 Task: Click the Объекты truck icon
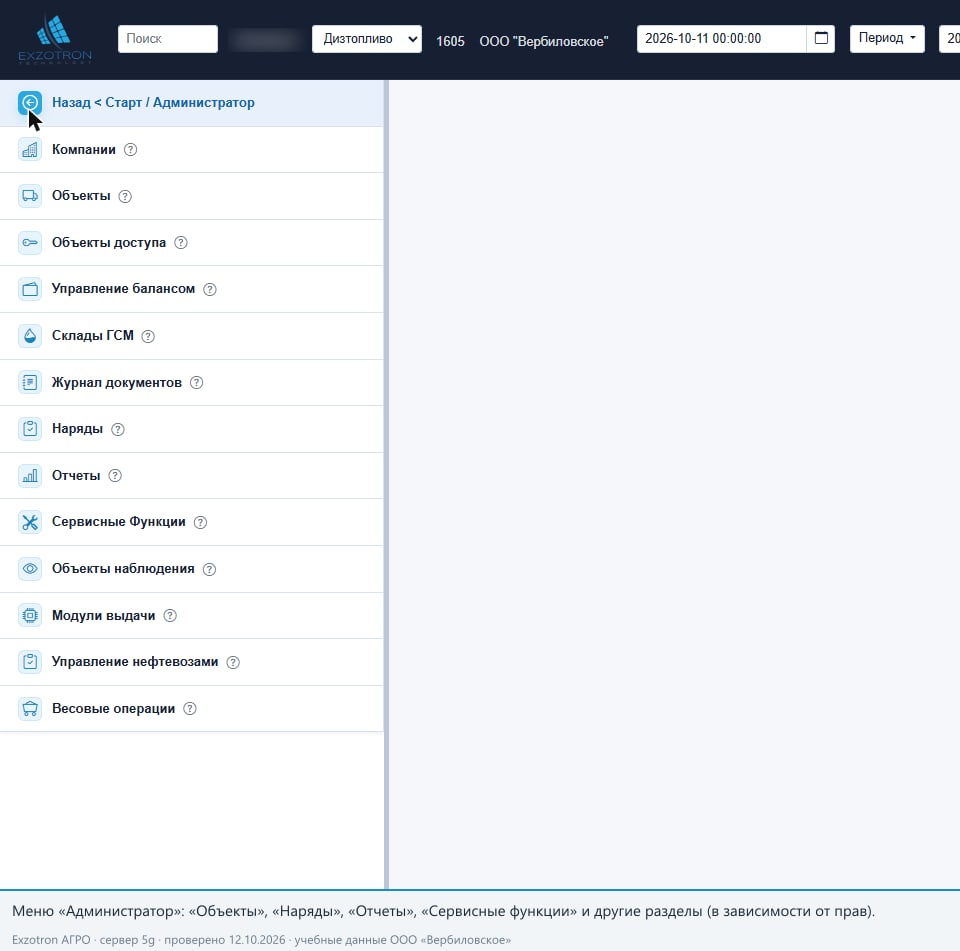click(29, 196)
